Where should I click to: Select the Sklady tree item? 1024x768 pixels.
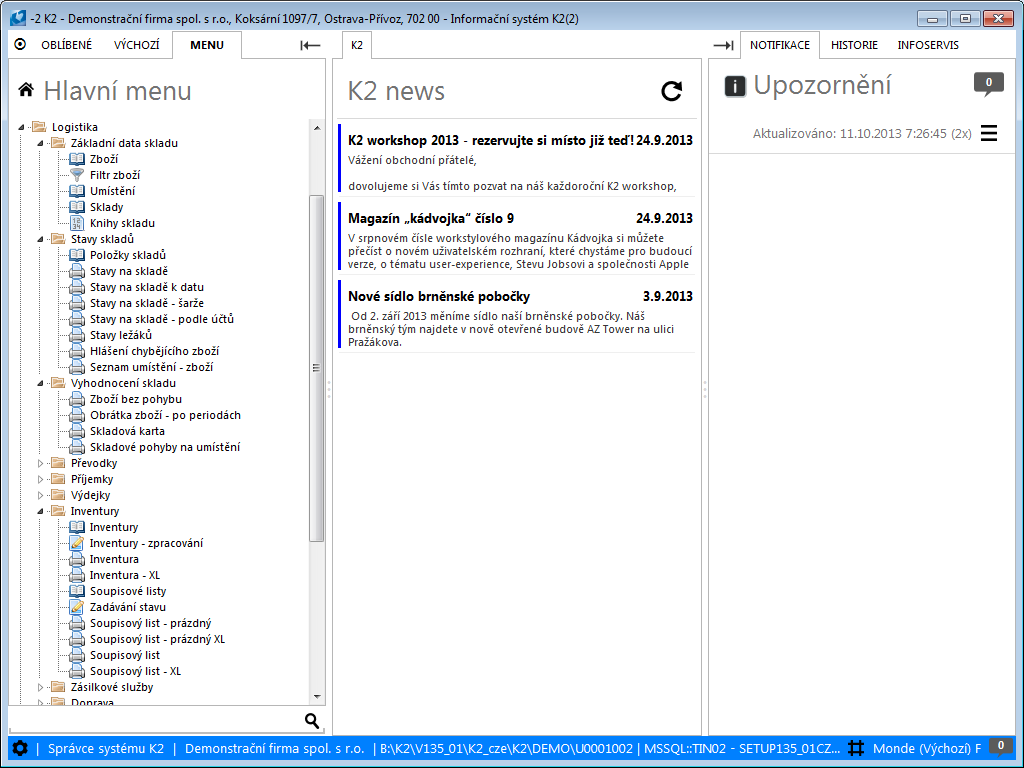[x=106, y=207]
